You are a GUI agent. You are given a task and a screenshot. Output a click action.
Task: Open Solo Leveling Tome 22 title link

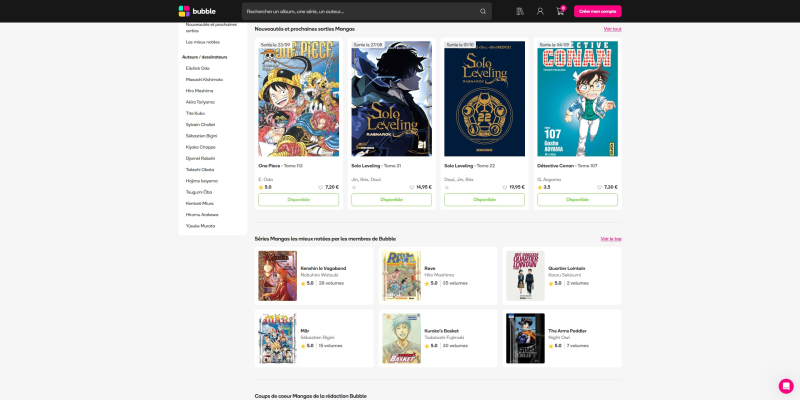(x=469, y=166)
